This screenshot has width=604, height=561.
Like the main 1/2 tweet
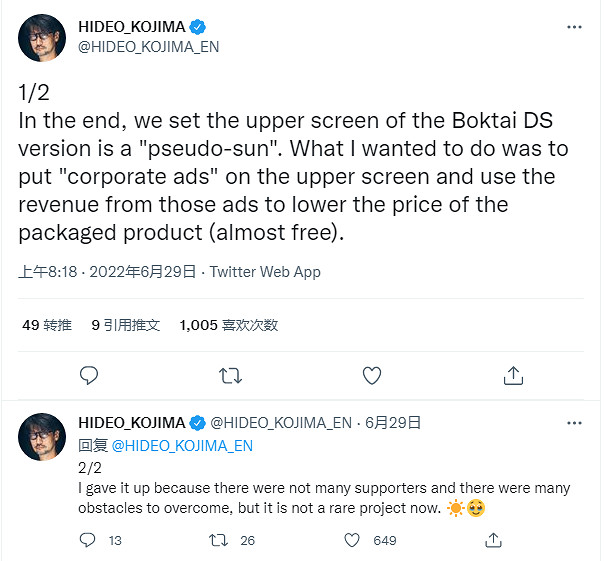[x=372, y=375]
